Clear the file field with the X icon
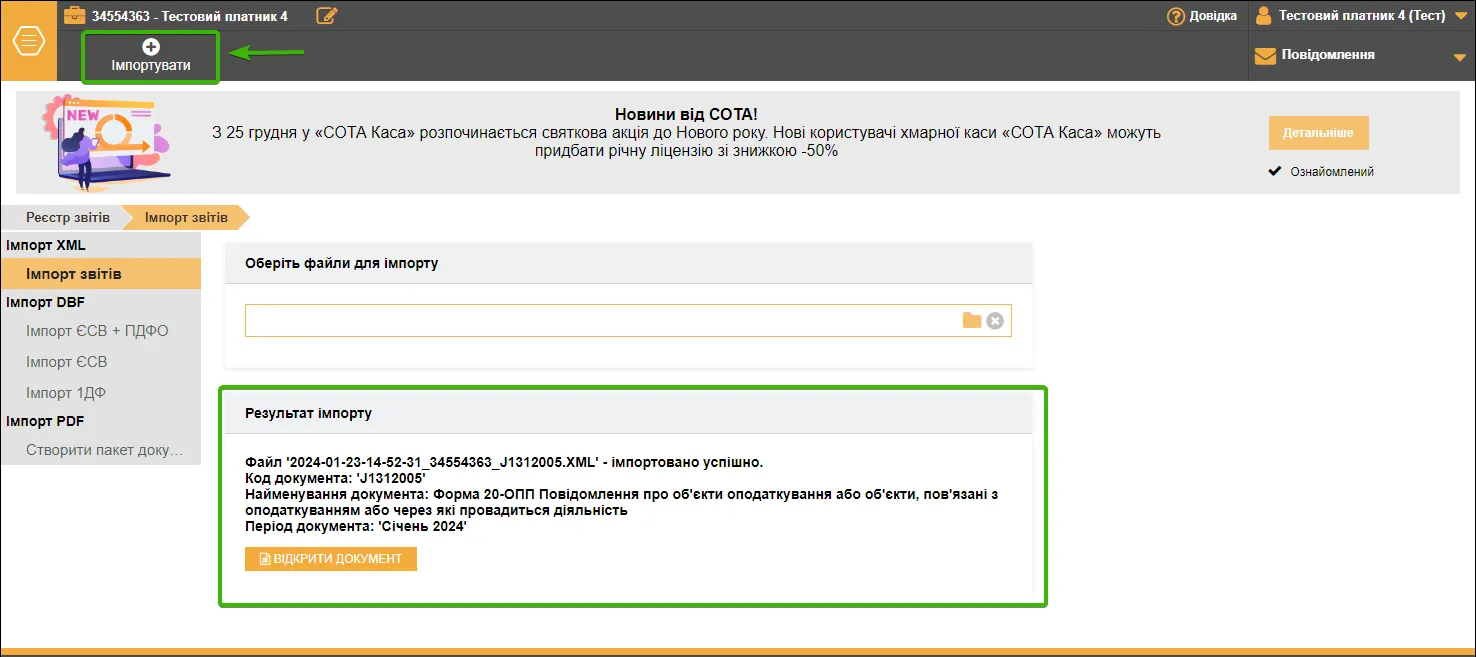Screen dimensions: 1476x657 pos(995,320)
